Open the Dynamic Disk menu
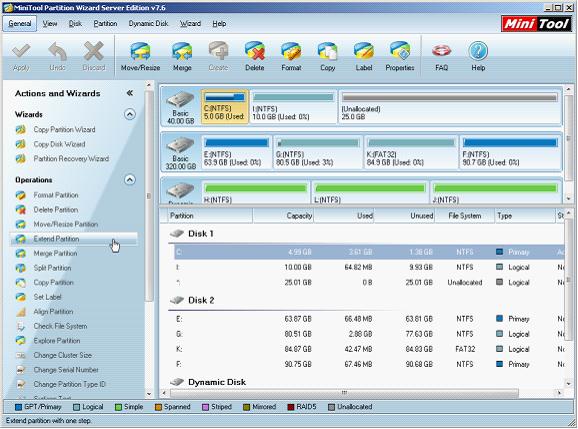Viewport: 578px width, 429px height. click(148, 24)
